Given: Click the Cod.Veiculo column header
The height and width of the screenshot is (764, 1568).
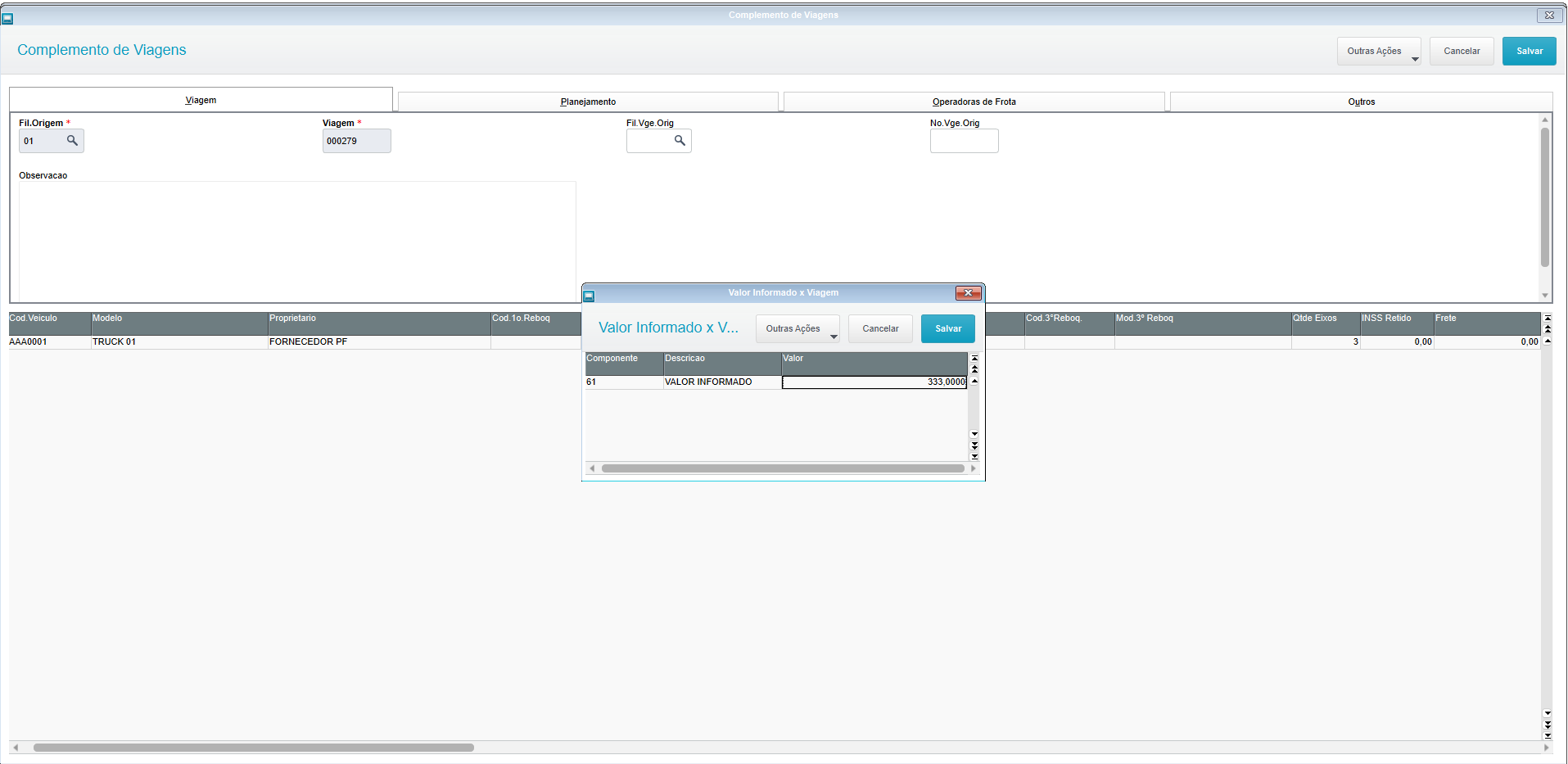Looking at the screenshot, I should (x=49, y=323).
